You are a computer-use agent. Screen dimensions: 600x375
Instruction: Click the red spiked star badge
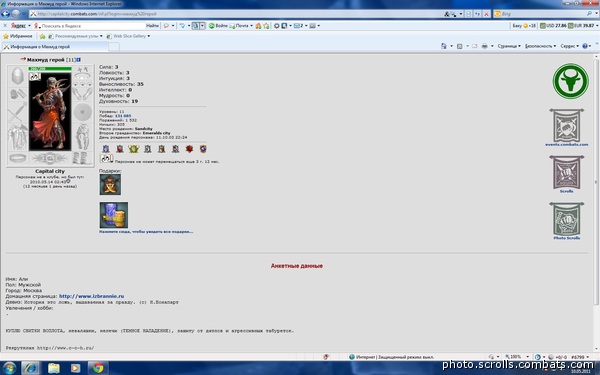click(x=189, y=149)
